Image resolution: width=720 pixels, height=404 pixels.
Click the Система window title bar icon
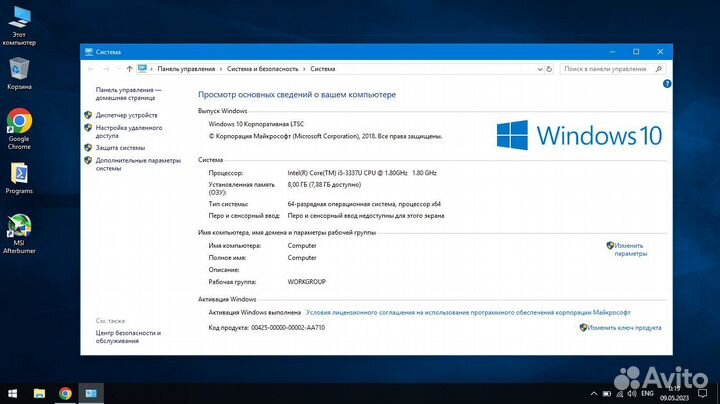click(89, 52)
